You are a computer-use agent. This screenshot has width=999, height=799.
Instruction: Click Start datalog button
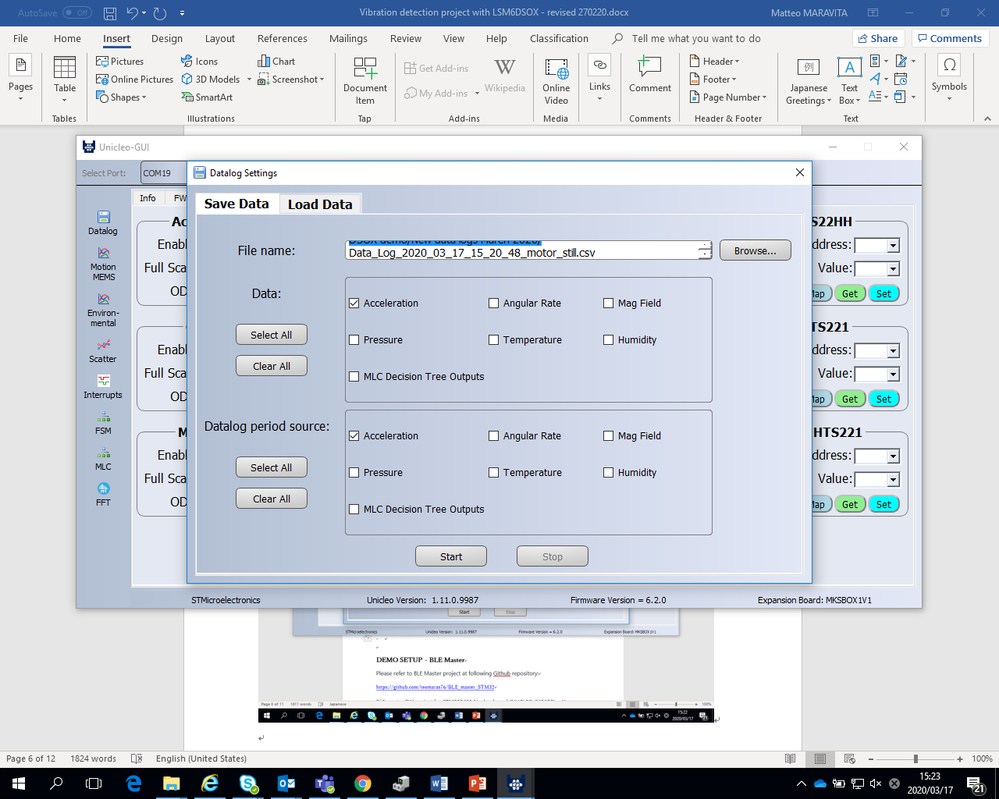[451, 556]
